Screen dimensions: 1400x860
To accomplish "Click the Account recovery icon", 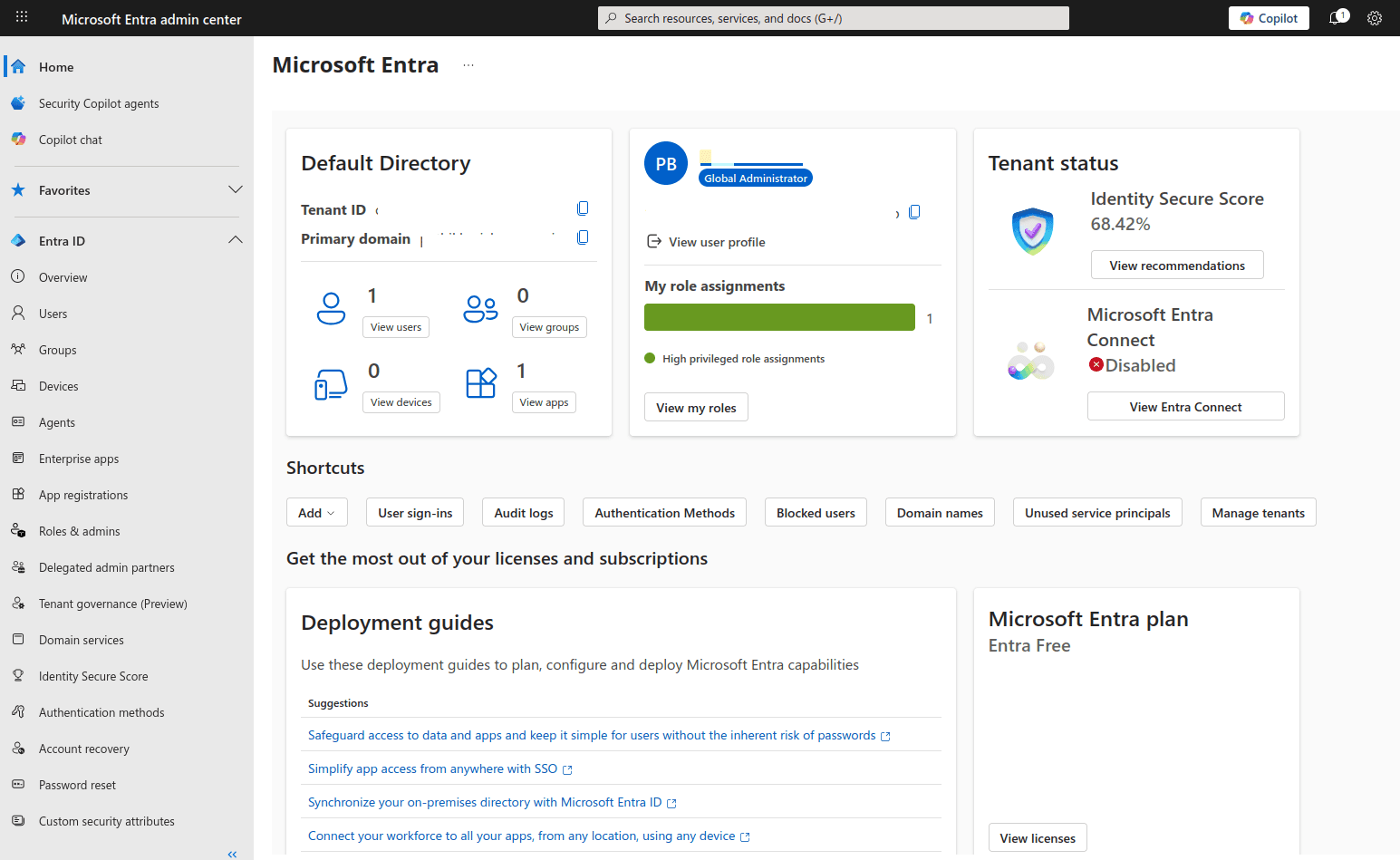I will 18,748.
